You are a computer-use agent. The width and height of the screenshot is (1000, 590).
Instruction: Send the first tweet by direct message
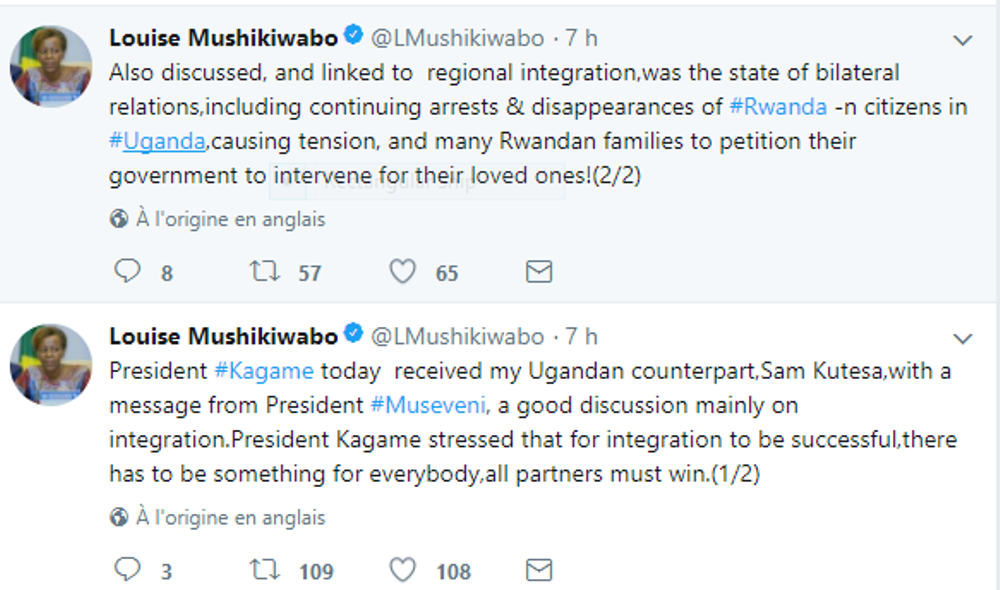539,271
